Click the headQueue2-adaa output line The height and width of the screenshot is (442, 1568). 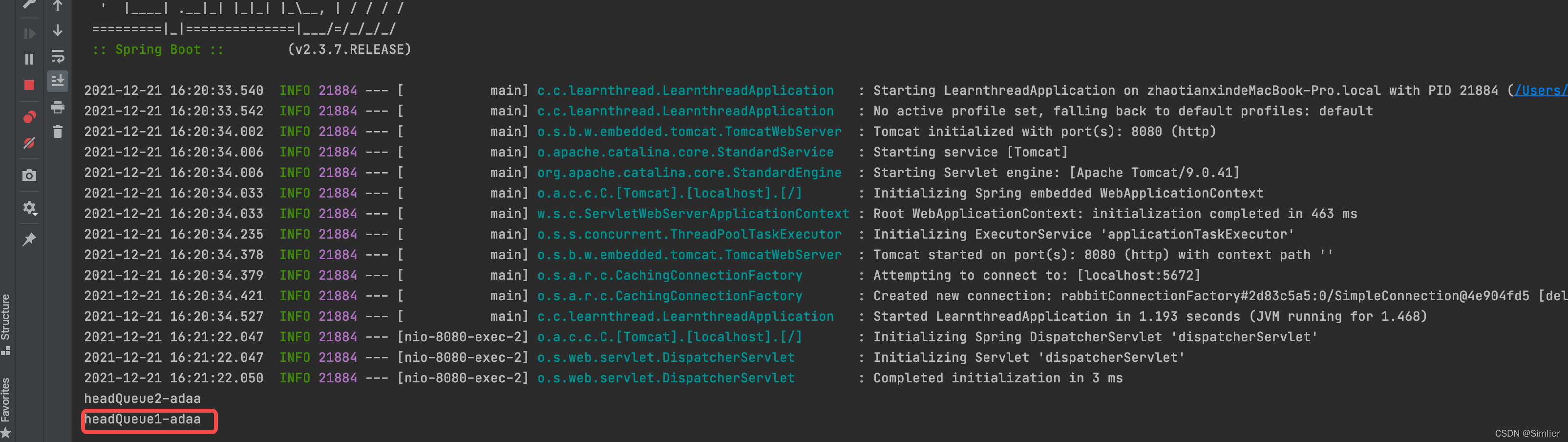[143, 398]
